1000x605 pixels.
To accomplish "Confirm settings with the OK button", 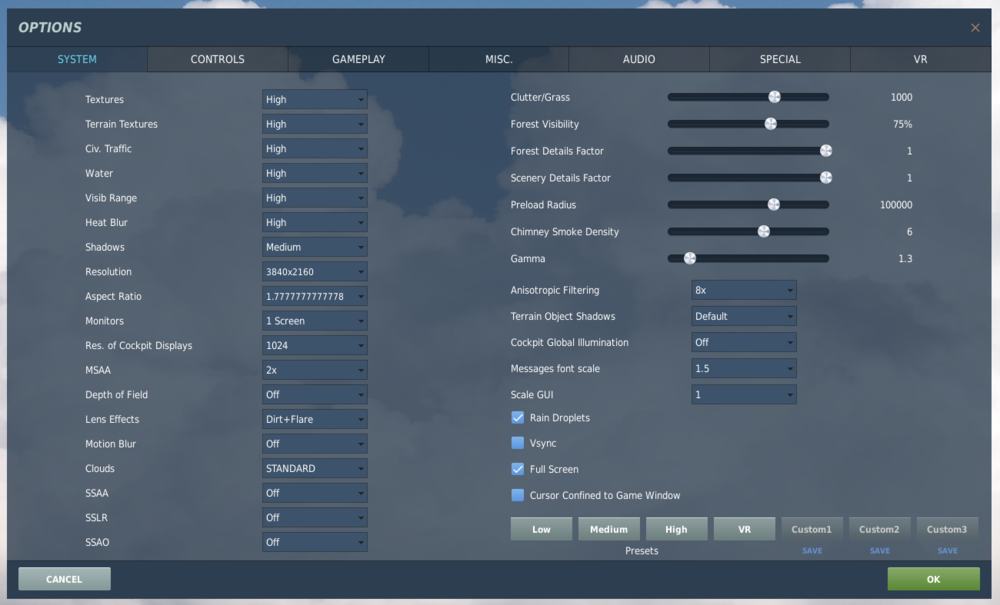I will tap(934, 579).
